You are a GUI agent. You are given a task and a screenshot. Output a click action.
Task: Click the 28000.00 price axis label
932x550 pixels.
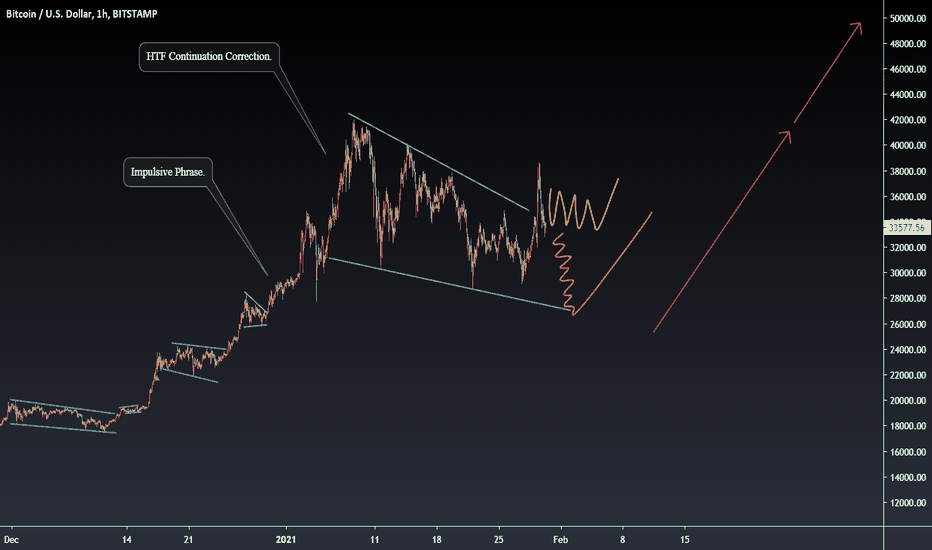(x=908, y=298)
